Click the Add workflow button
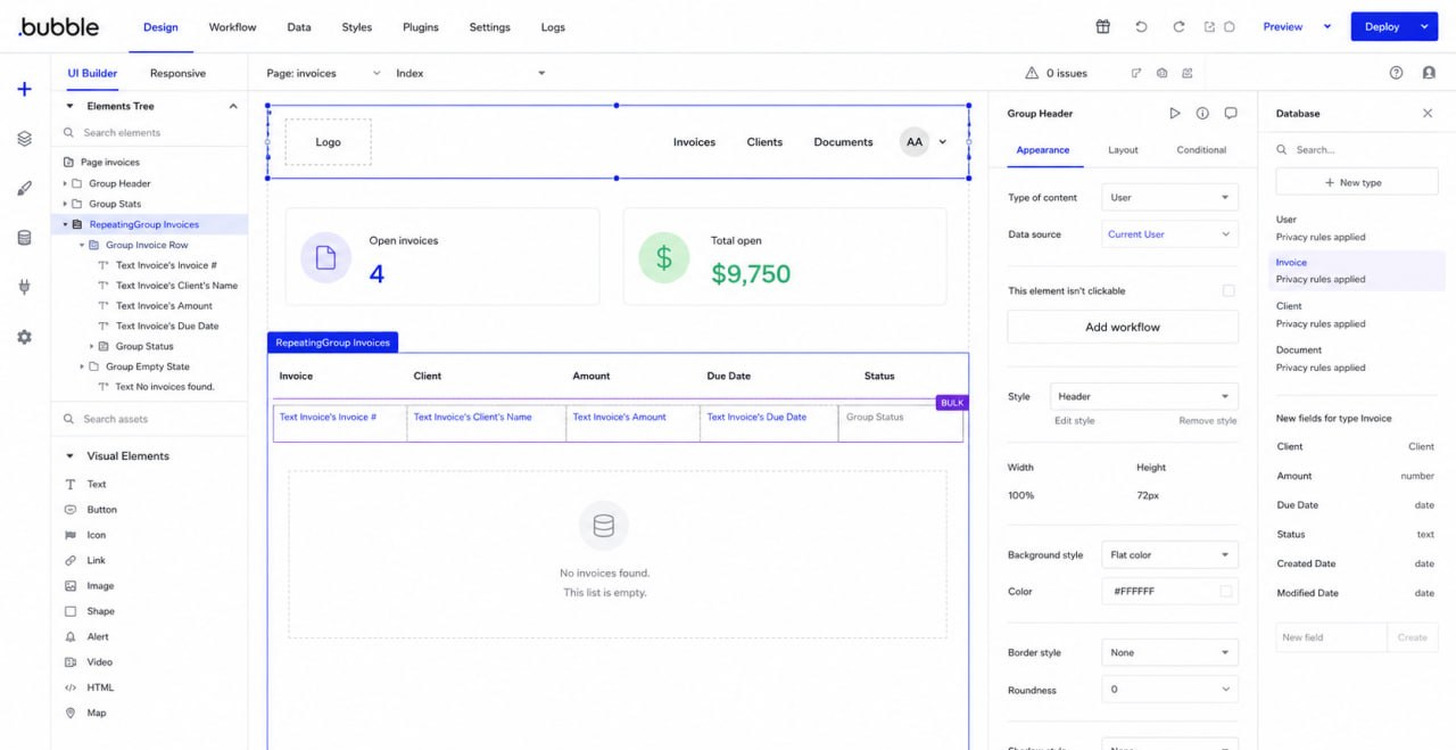Screen dimensions: 1456x750 click(1122, 327)
